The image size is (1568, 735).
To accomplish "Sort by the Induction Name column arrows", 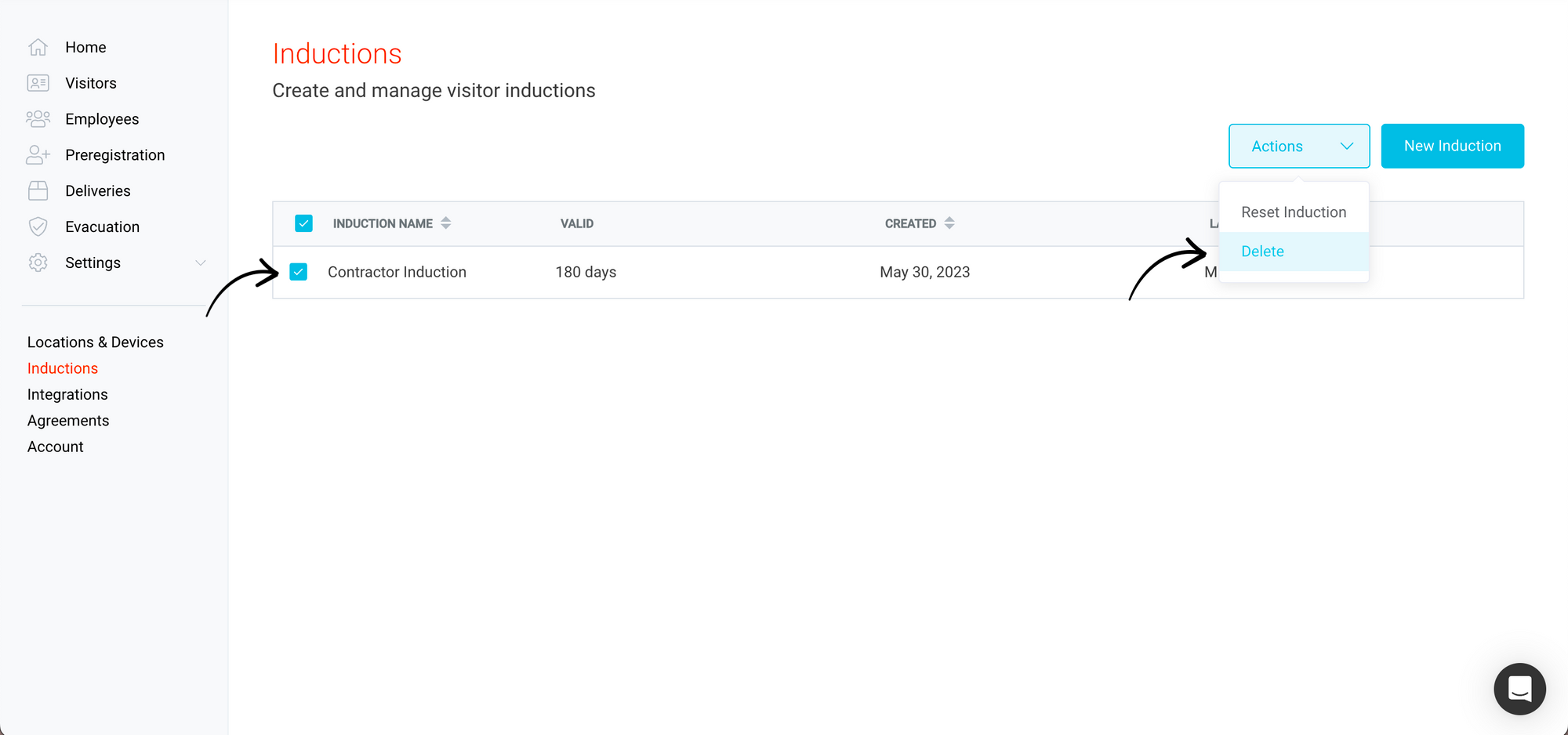I will tap(446, 223).
